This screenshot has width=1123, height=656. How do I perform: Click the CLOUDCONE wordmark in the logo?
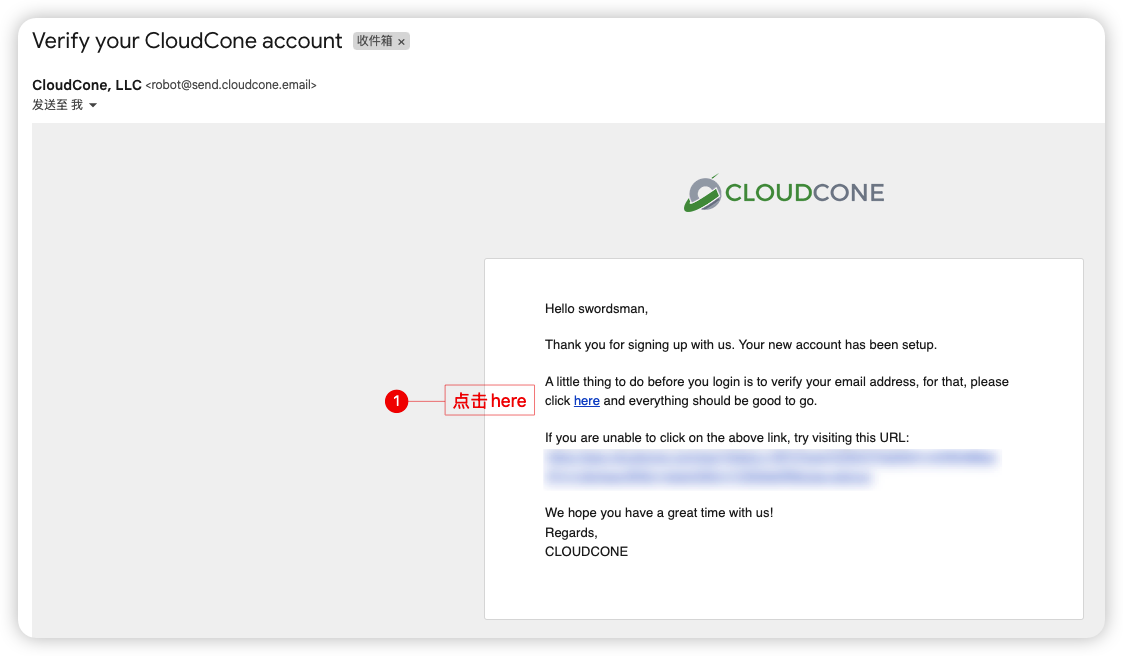point(804,193)
